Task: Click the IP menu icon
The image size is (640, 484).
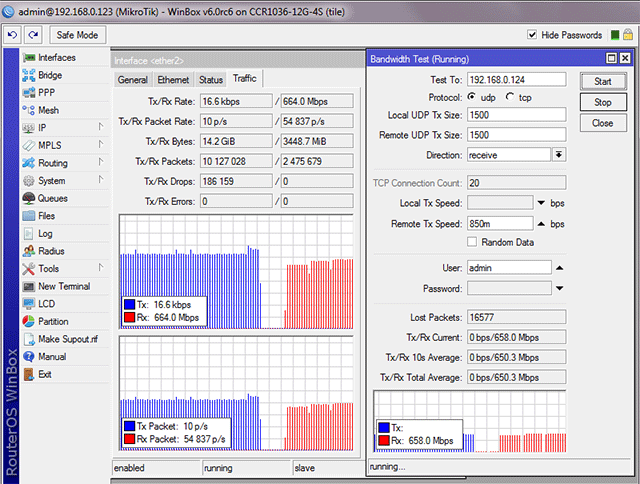Action: (x=29, y=128)
